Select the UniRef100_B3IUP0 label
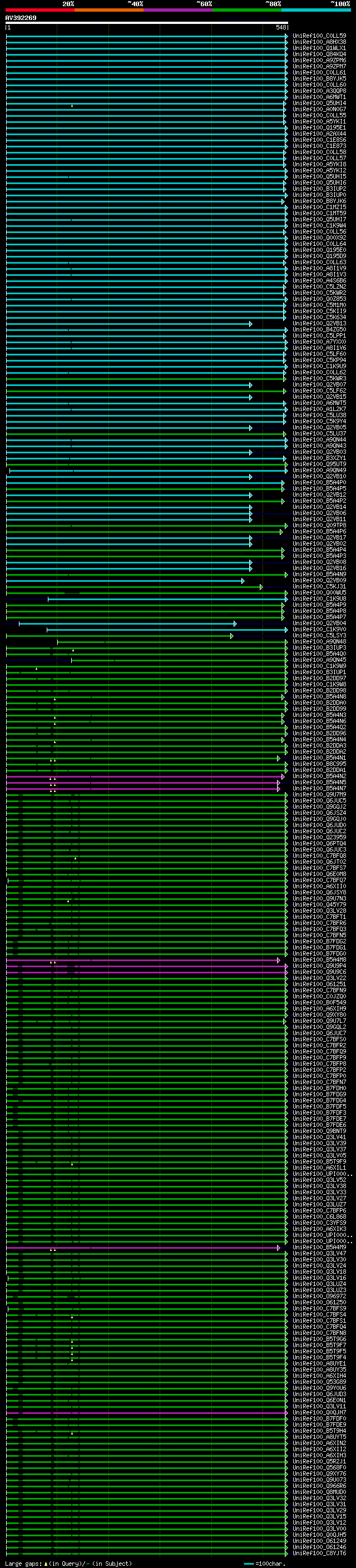This screenshot has height=1568, width=356. tap(319, 195)
